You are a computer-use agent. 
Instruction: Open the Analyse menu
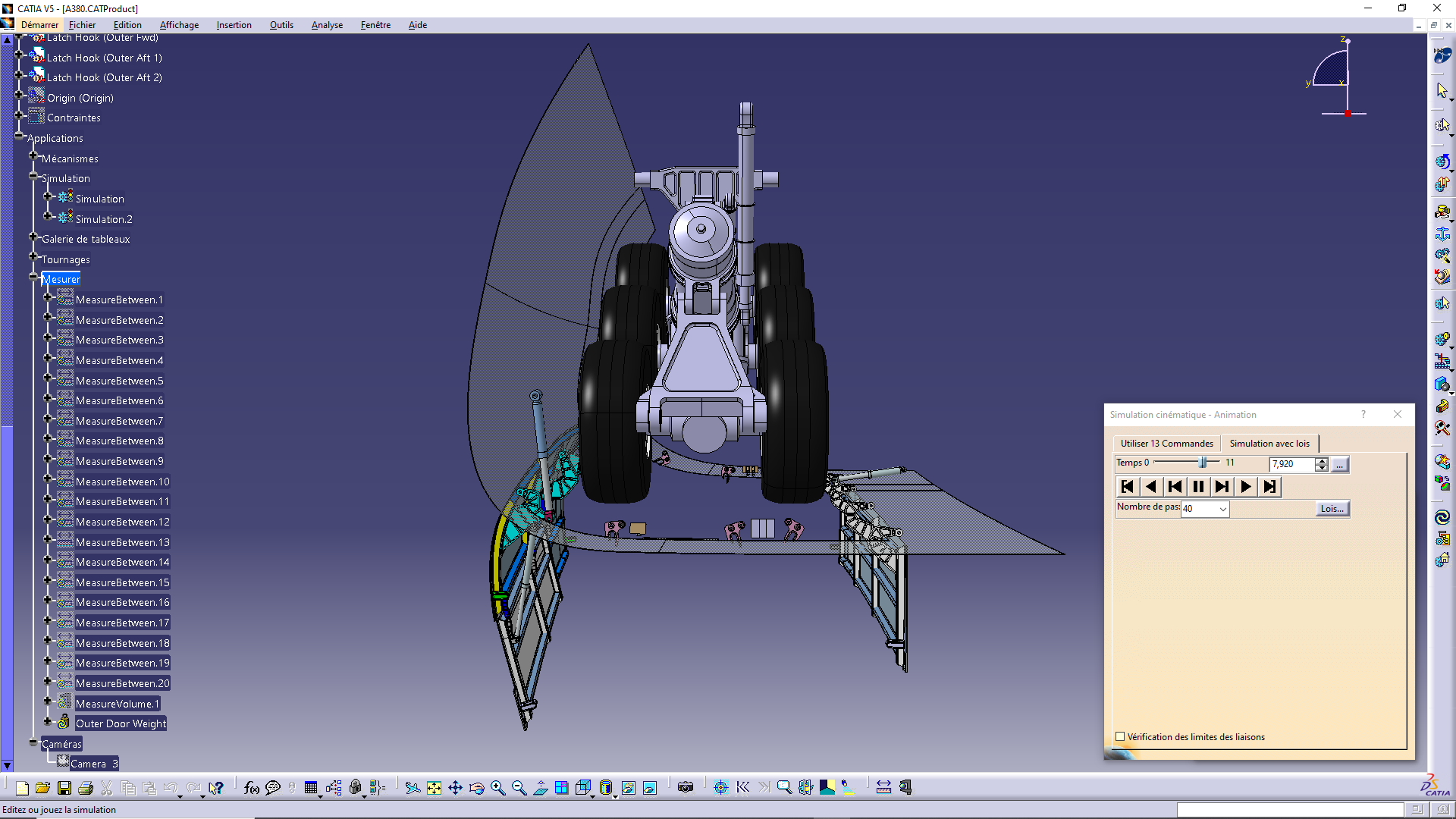click(x=327, y=25)
